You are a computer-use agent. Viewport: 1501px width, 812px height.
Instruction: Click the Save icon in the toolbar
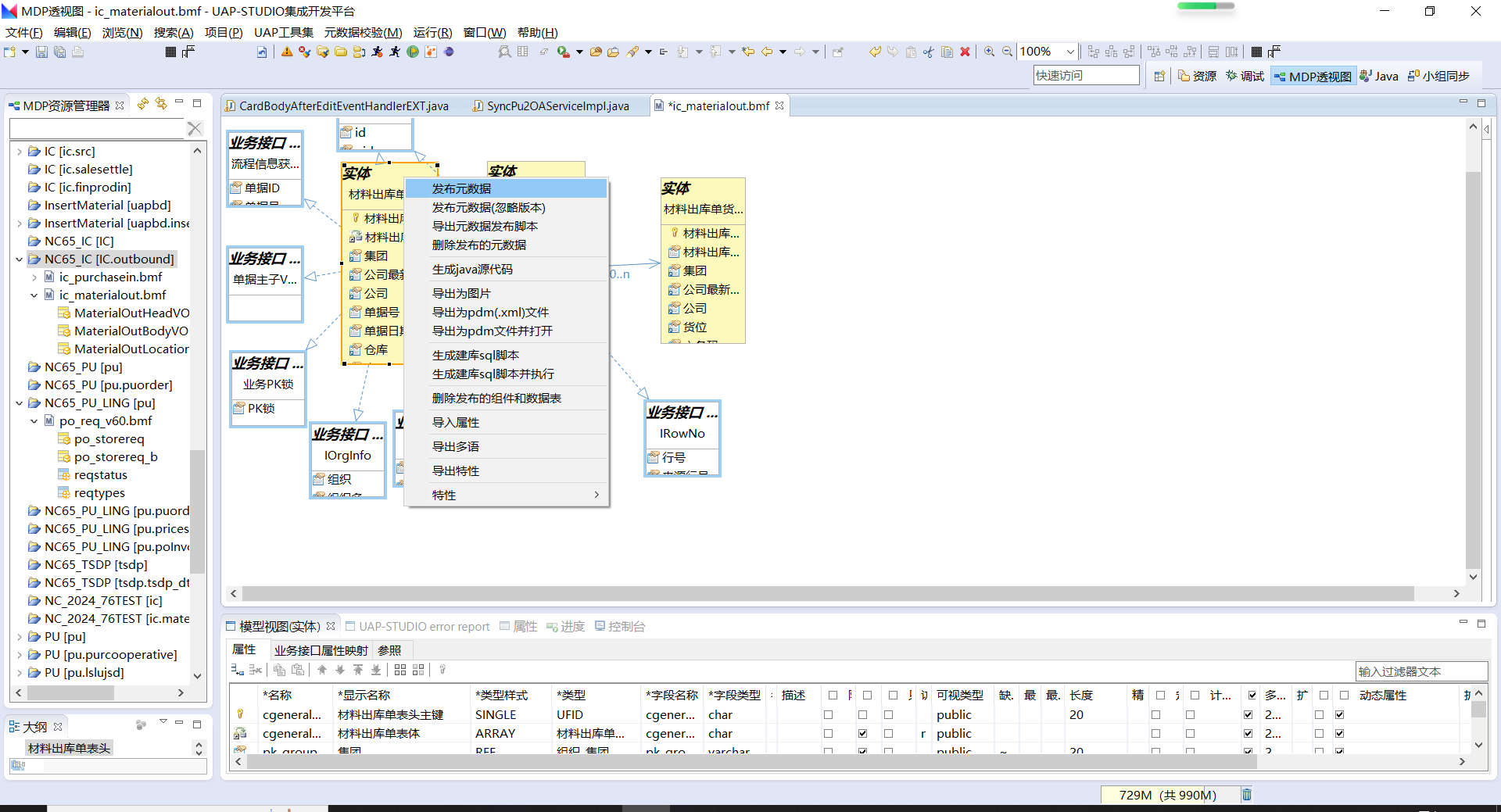41,52
